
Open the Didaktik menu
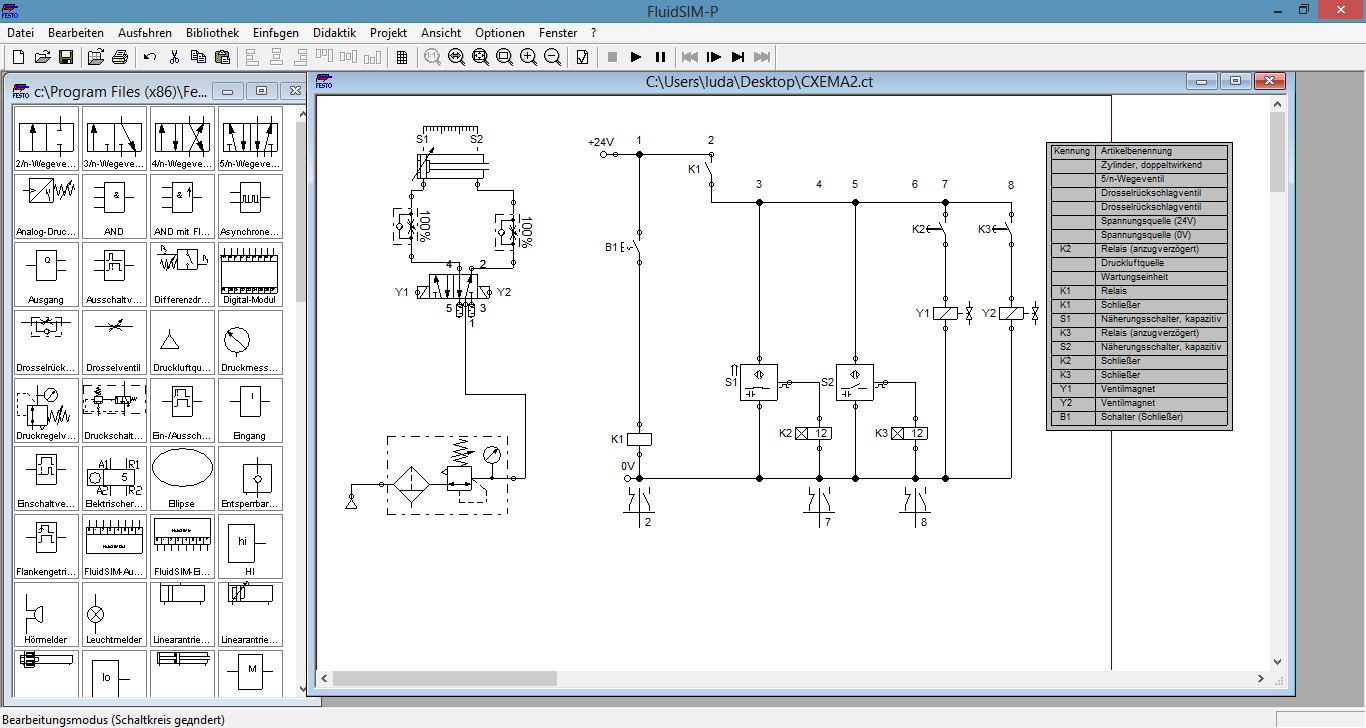tap(334, 33)
